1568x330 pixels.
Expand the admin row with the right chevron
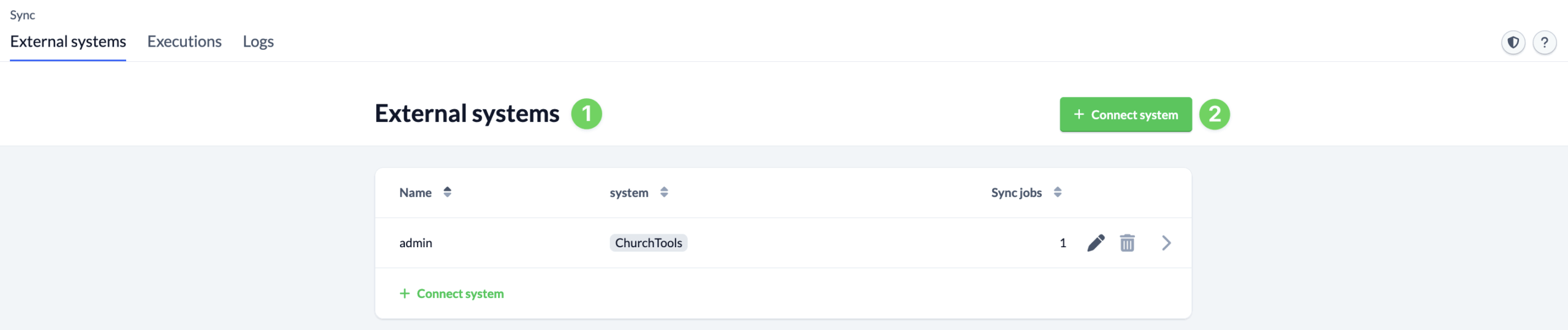(1166, 243)
